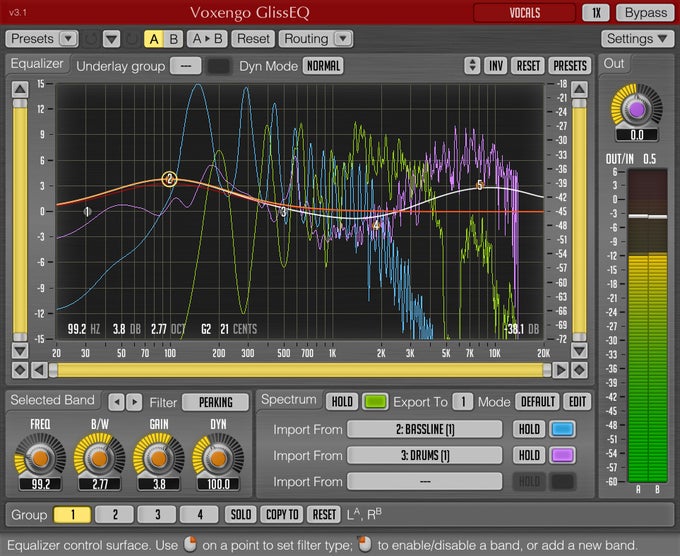Screen dimensions: 680x556
Task: Click the COPY TO button
Action: click(x=281, y=514)
